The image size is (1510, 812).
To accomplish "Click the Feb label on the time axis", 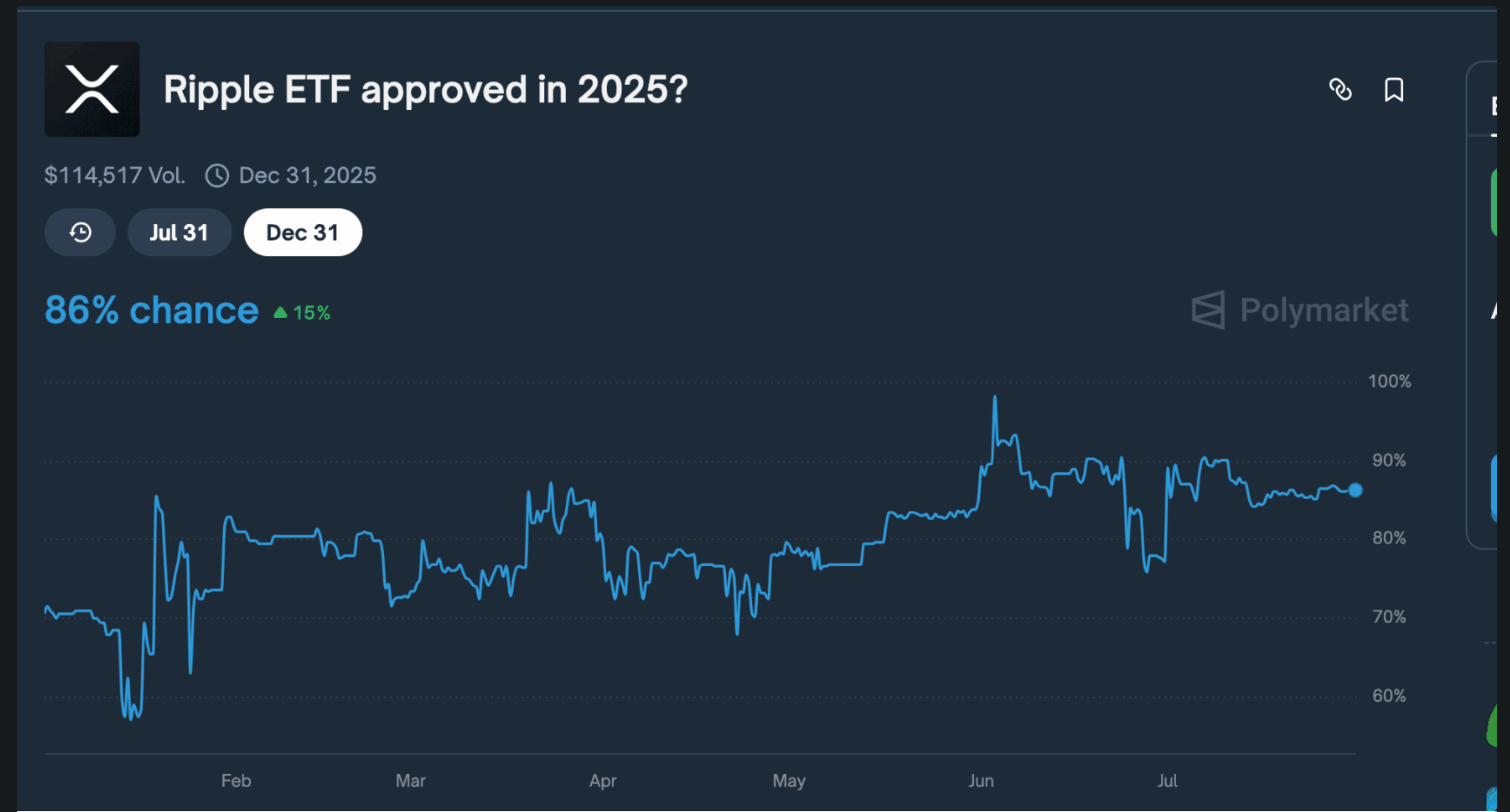I will pyautogui.click(x=234, y=780).
